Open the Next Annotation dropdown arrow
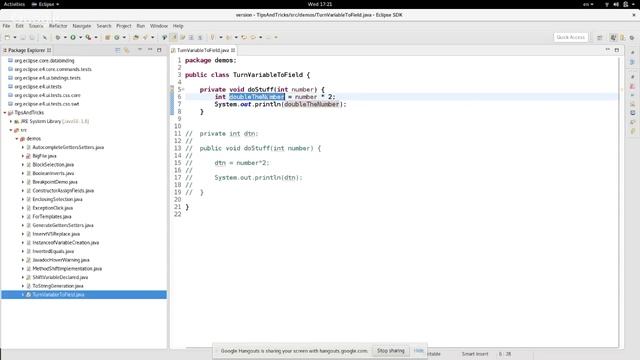This screenshot has height=360, width=640. click(x=221, y=37)
